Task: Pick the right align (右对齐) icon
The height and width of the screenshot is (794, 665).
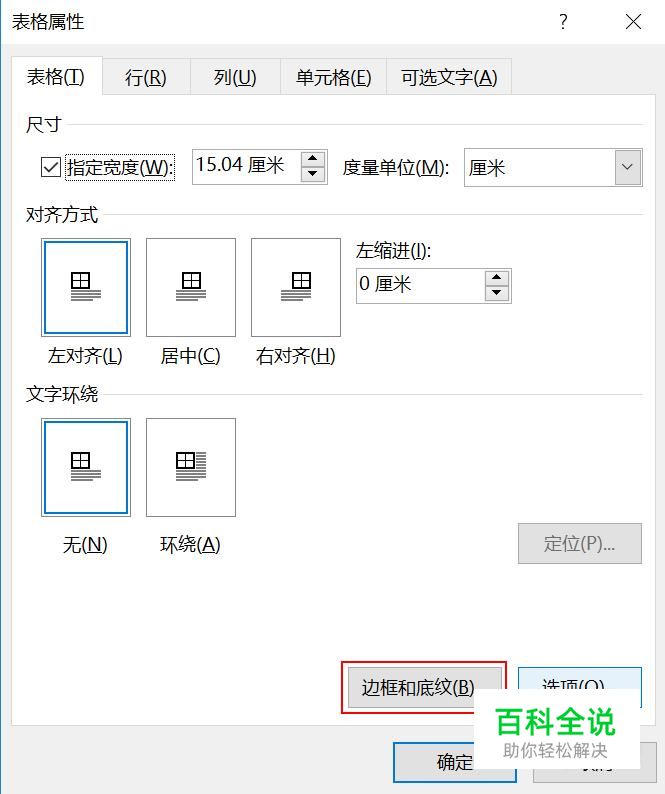Action: tap(296, 287)
